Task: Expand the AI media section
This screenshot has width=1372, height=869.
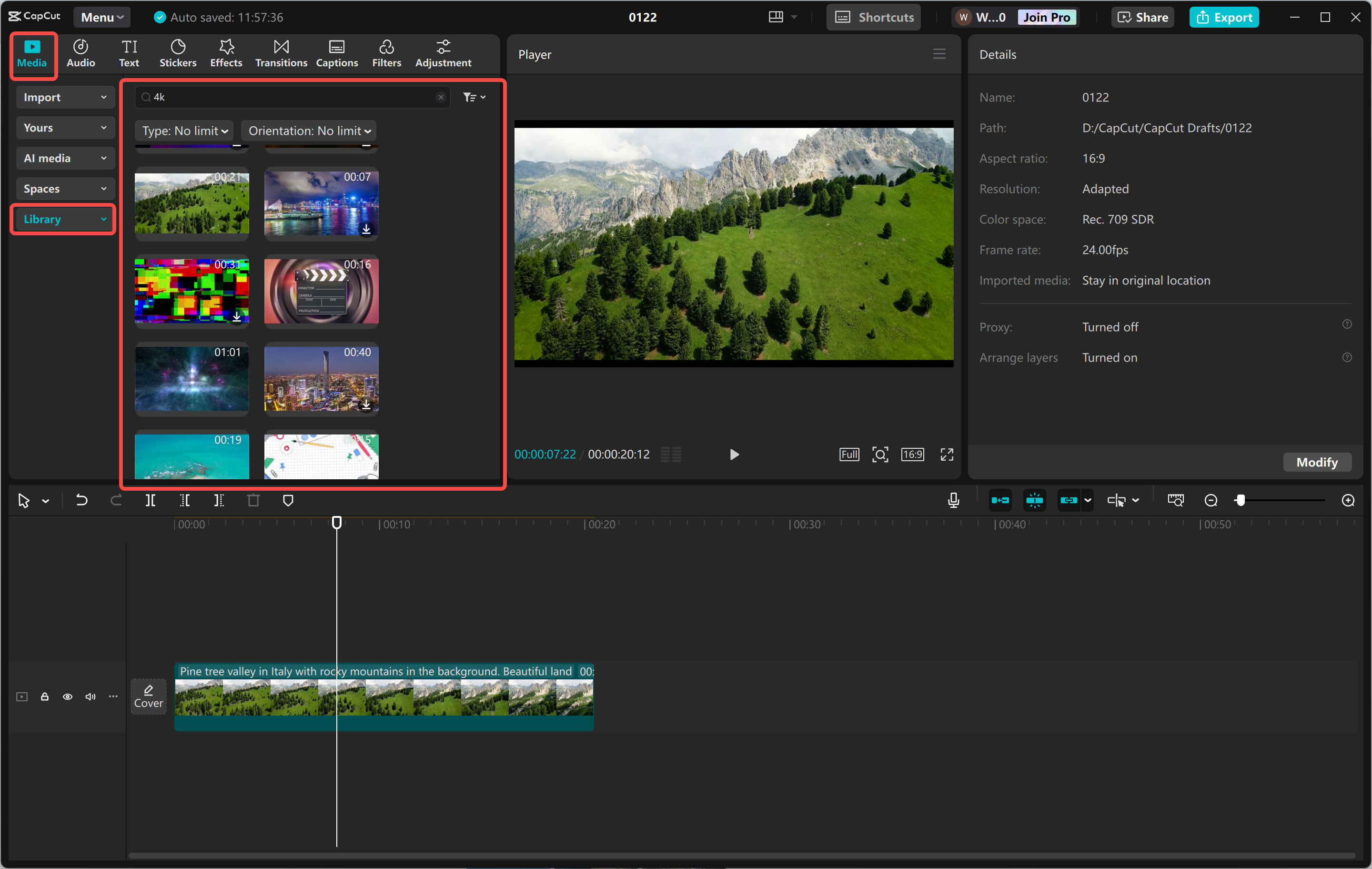Action: [64, 158]
